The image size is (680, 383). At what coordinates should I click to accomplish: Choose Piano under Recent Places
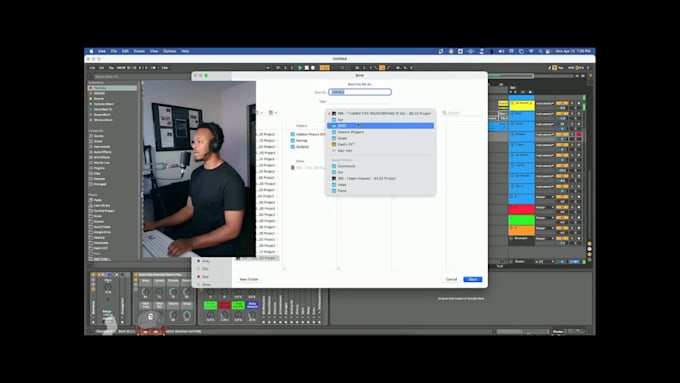(380, 191)
